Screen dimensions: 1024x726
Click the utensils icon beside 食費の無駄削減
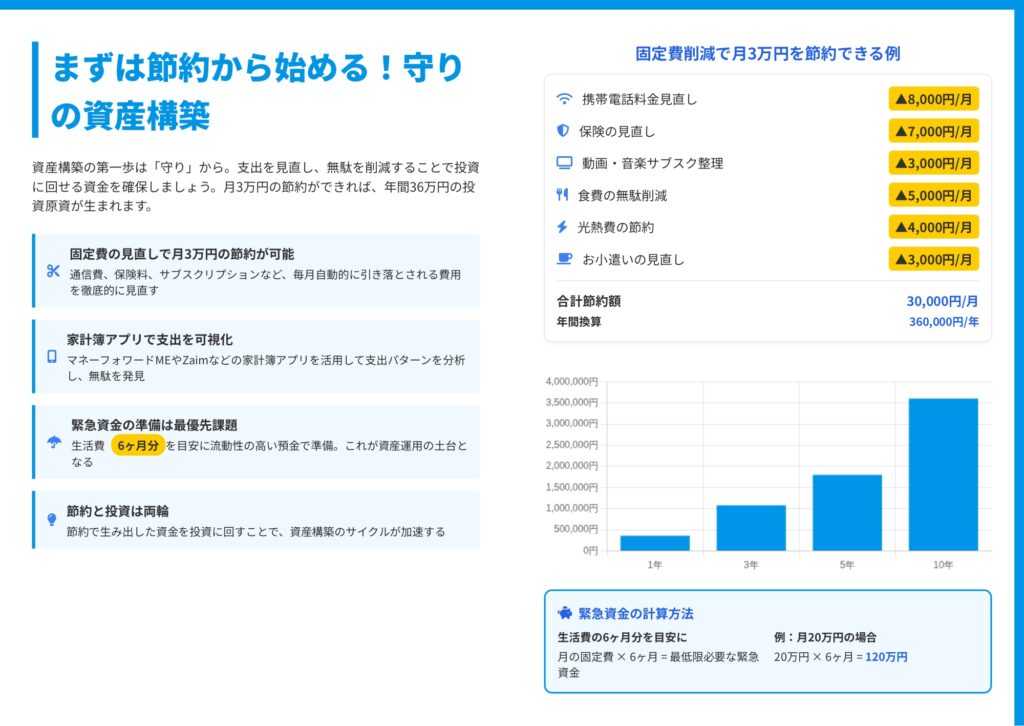pyautogui.click(x=562, y=195)
